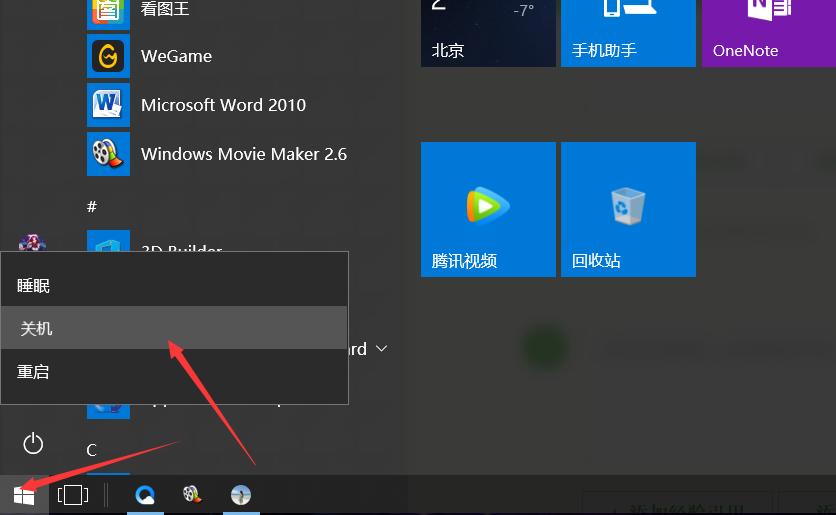The image size is (836, 515).
Task: Open Windows Movie Maker 2.6 icon
Action: pos(108,154)
